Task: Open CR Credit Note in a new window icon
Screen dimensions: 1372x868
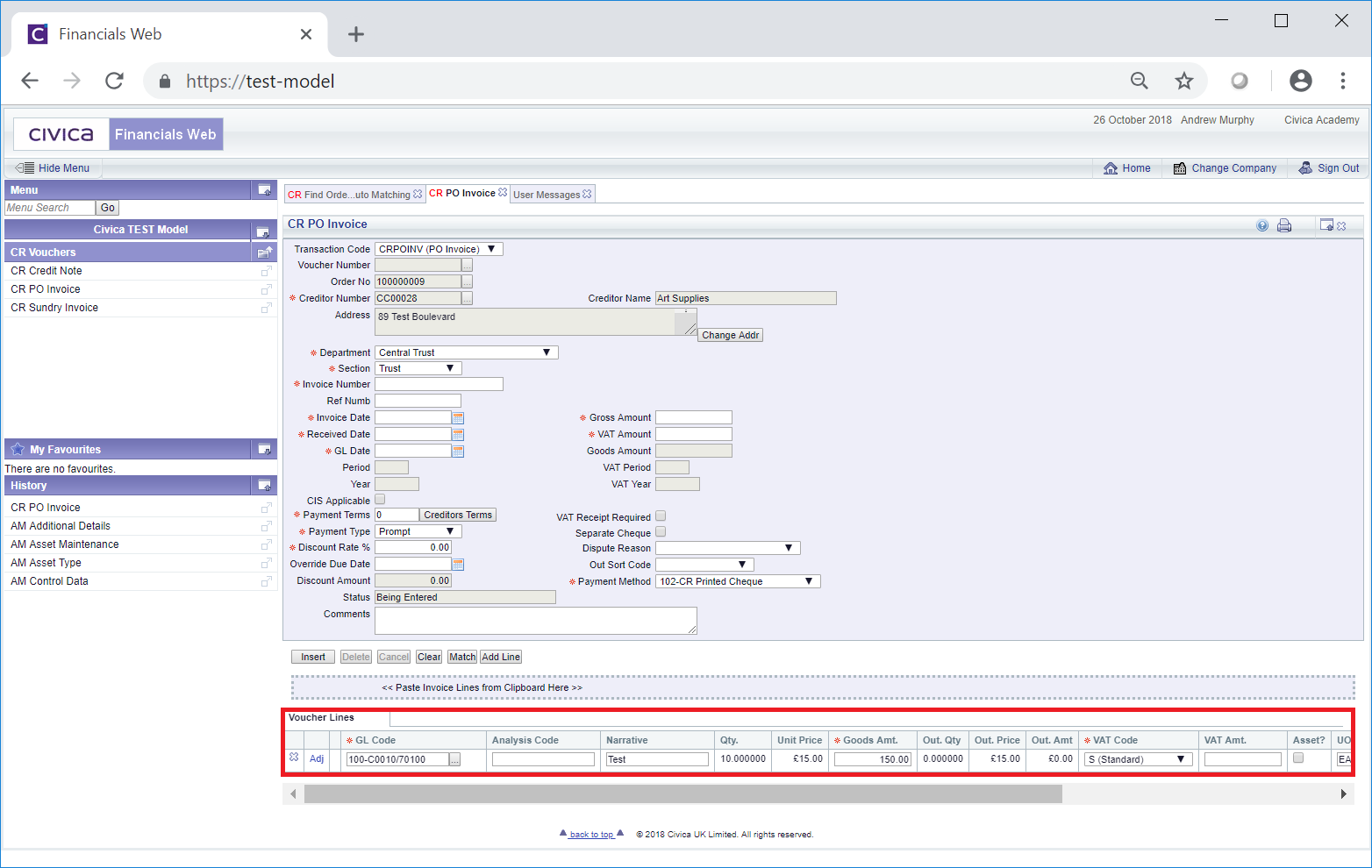Action: [x=267, y=271]
